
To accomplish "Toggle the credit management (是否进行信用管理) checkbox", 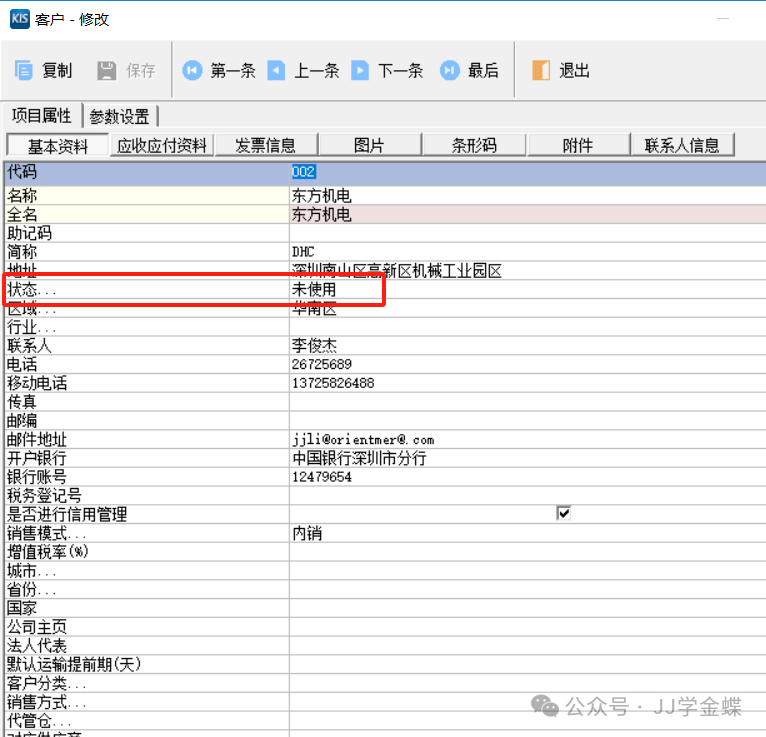I will coord(563,514).
